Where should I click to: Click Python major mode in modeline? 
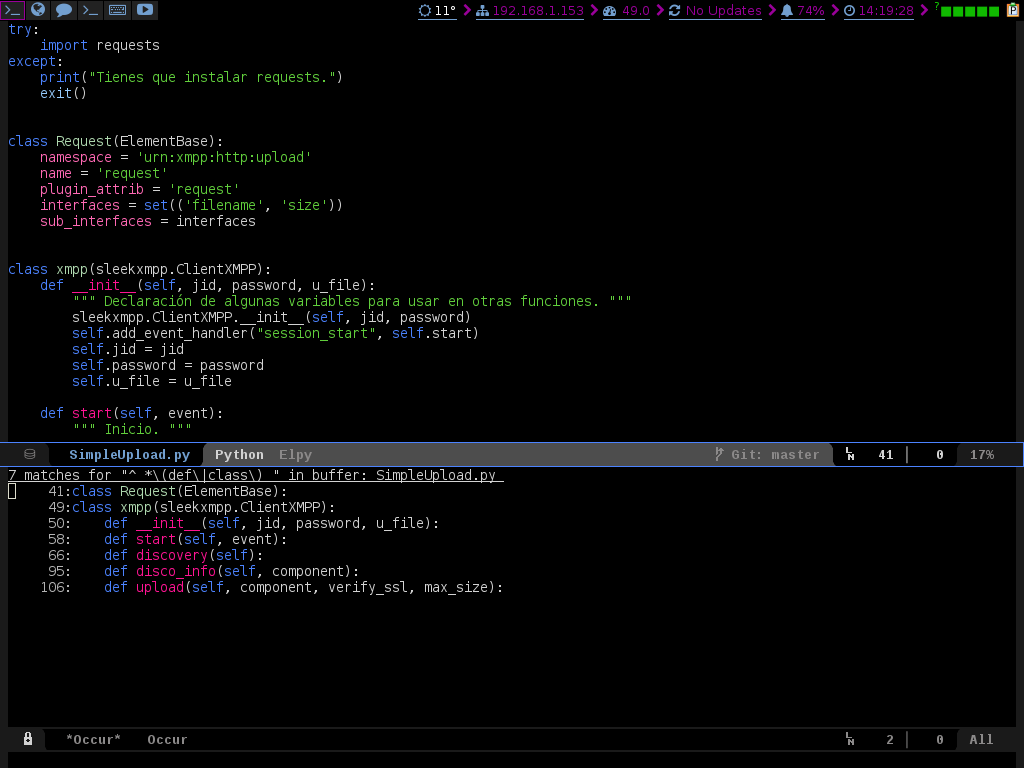click(239, 455)
